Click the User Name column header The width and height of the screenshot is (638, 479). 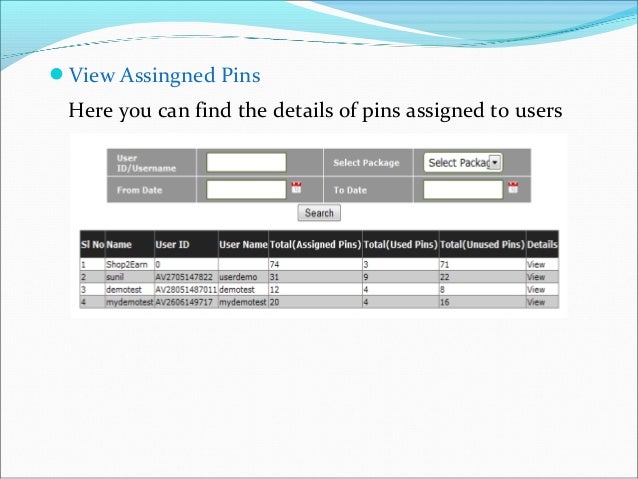[243, 244]
